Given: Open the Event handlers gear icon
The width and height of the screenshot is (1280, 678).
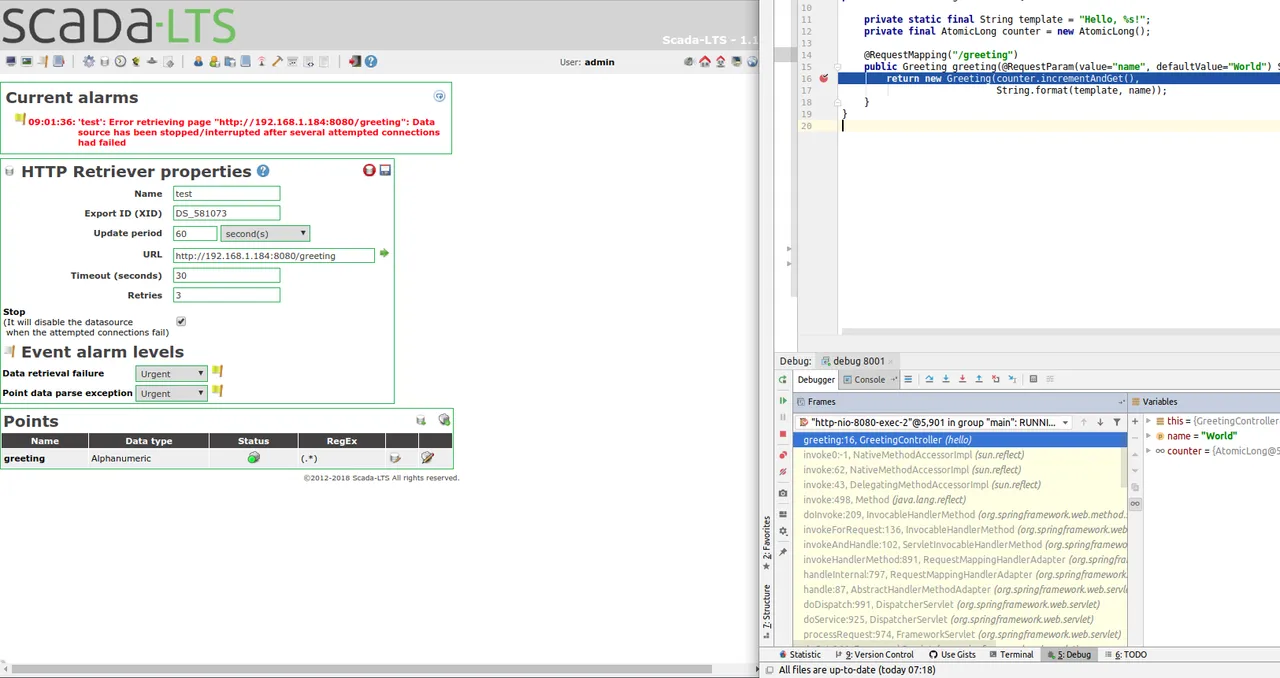Looking at the screenshot, I should [88, 62].
